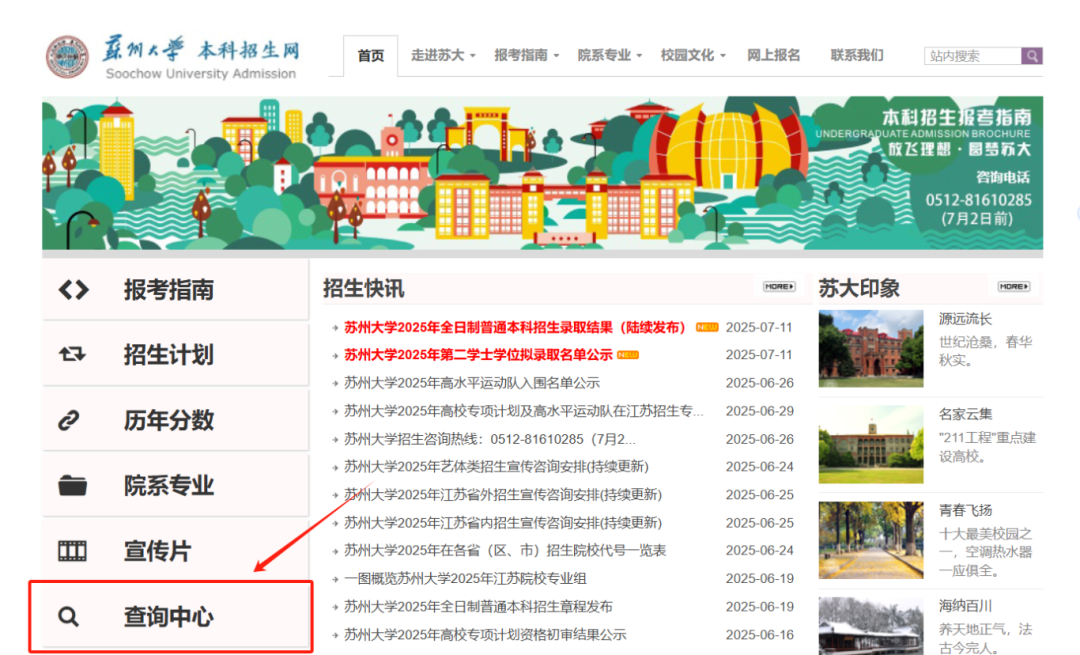This screenshot has height=655, width=1080.
Task: Open 宣传片 in the left sidebar
Action: point(176,551)
